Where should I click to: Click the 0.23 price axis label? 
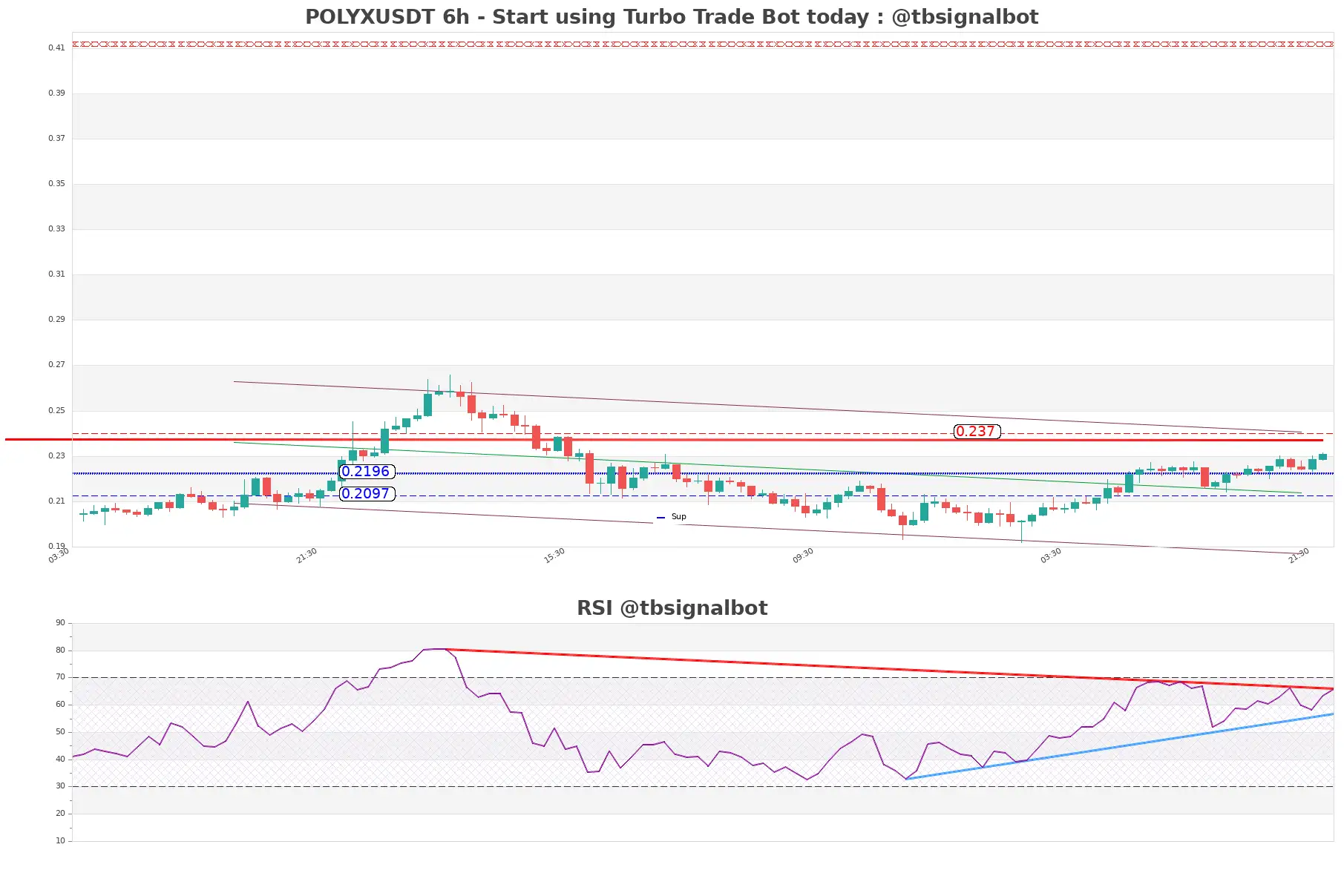pyautogui.click(x=56, y=455)
